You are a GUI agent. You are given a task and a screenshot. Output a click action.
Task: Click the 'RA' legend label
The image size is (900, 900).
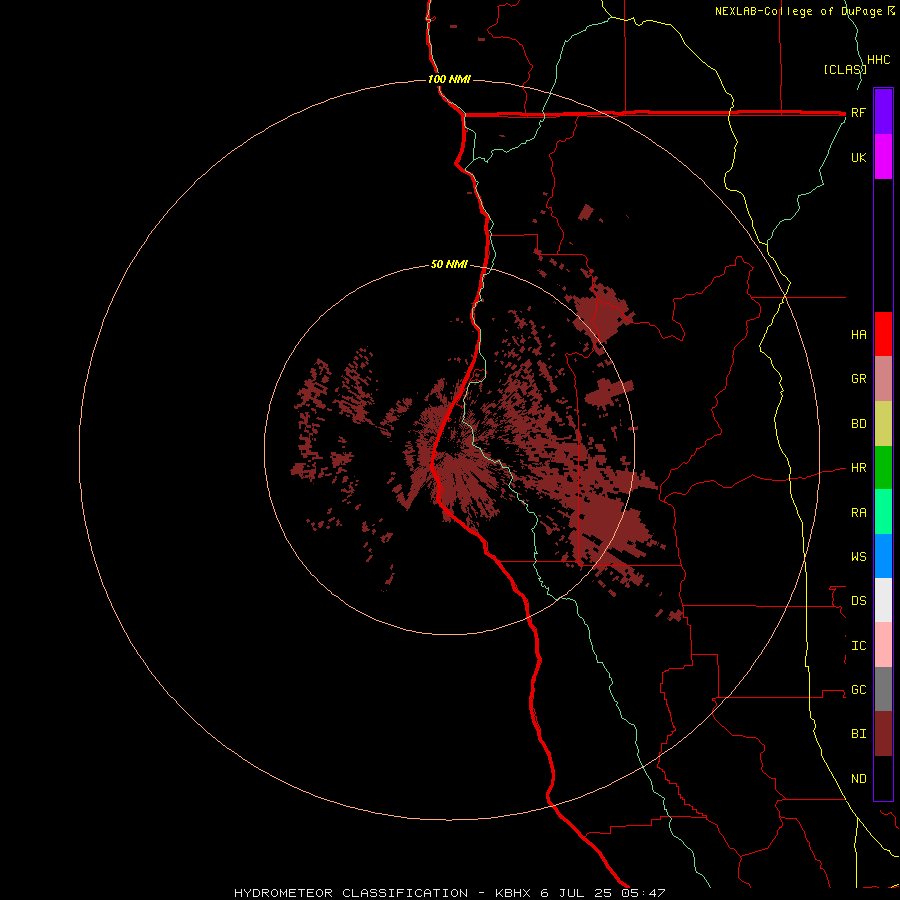[859, 513]
